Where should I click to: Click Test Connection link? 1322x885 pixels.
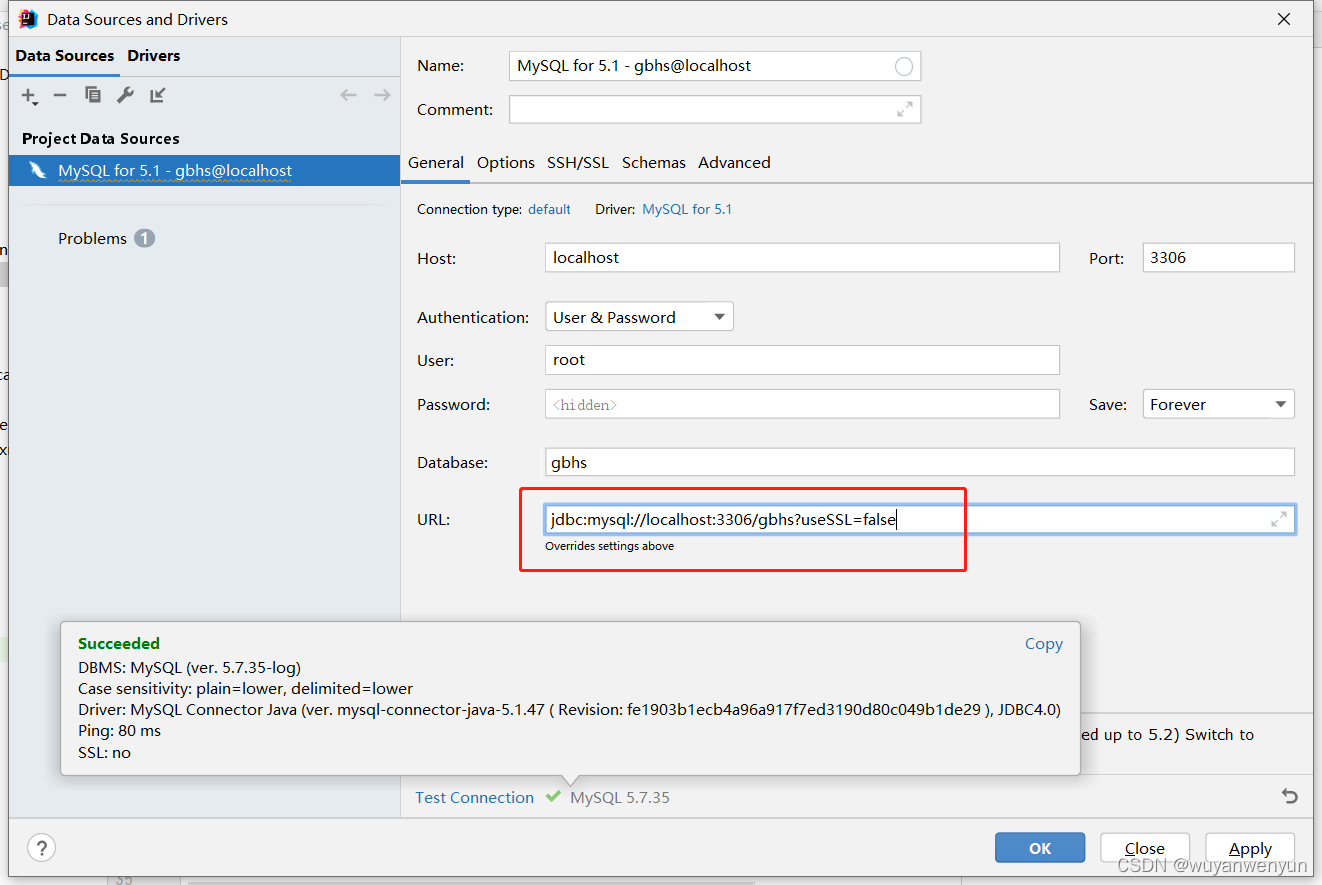475,797
